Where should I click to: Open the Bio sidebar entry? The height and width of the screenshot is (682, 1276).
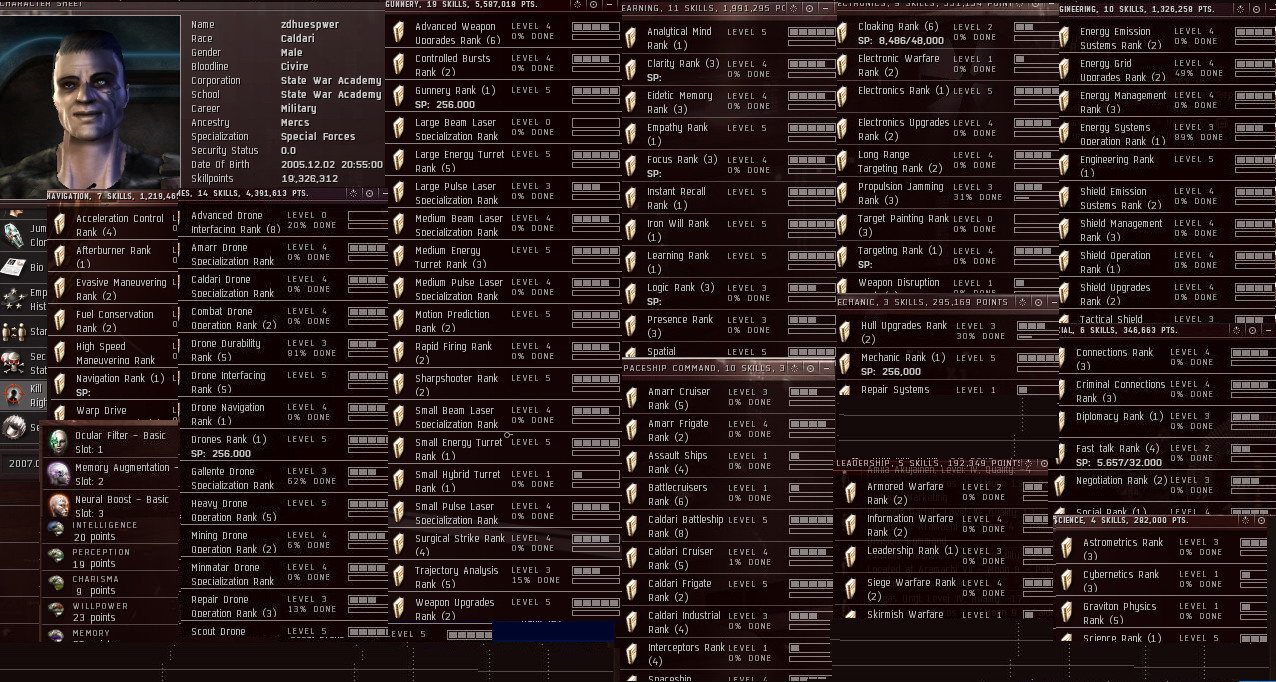[23, 268]
